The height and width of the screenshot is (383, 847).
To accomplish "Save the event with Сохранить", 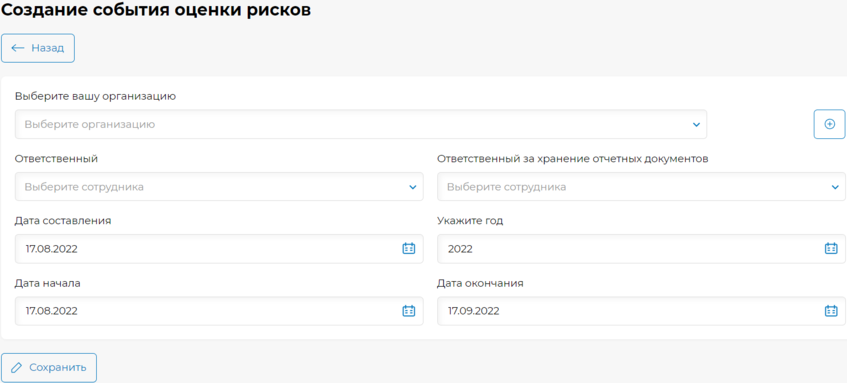I will 49,368.
